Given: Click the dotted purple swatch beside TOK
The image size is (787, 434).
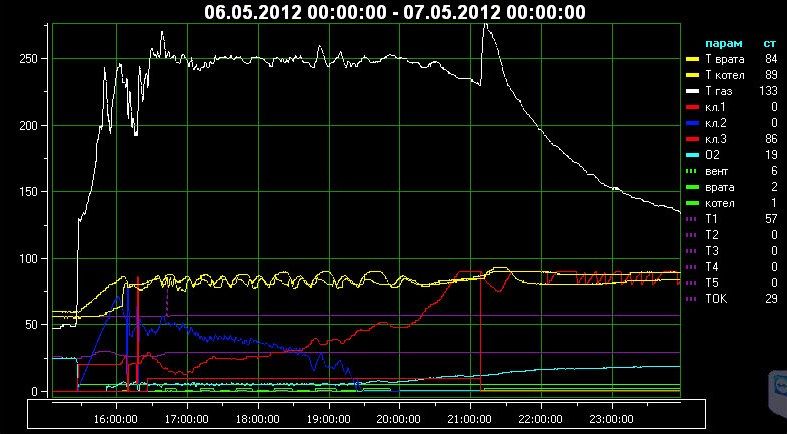Looking at the screenshot, I should coord(693,299).
